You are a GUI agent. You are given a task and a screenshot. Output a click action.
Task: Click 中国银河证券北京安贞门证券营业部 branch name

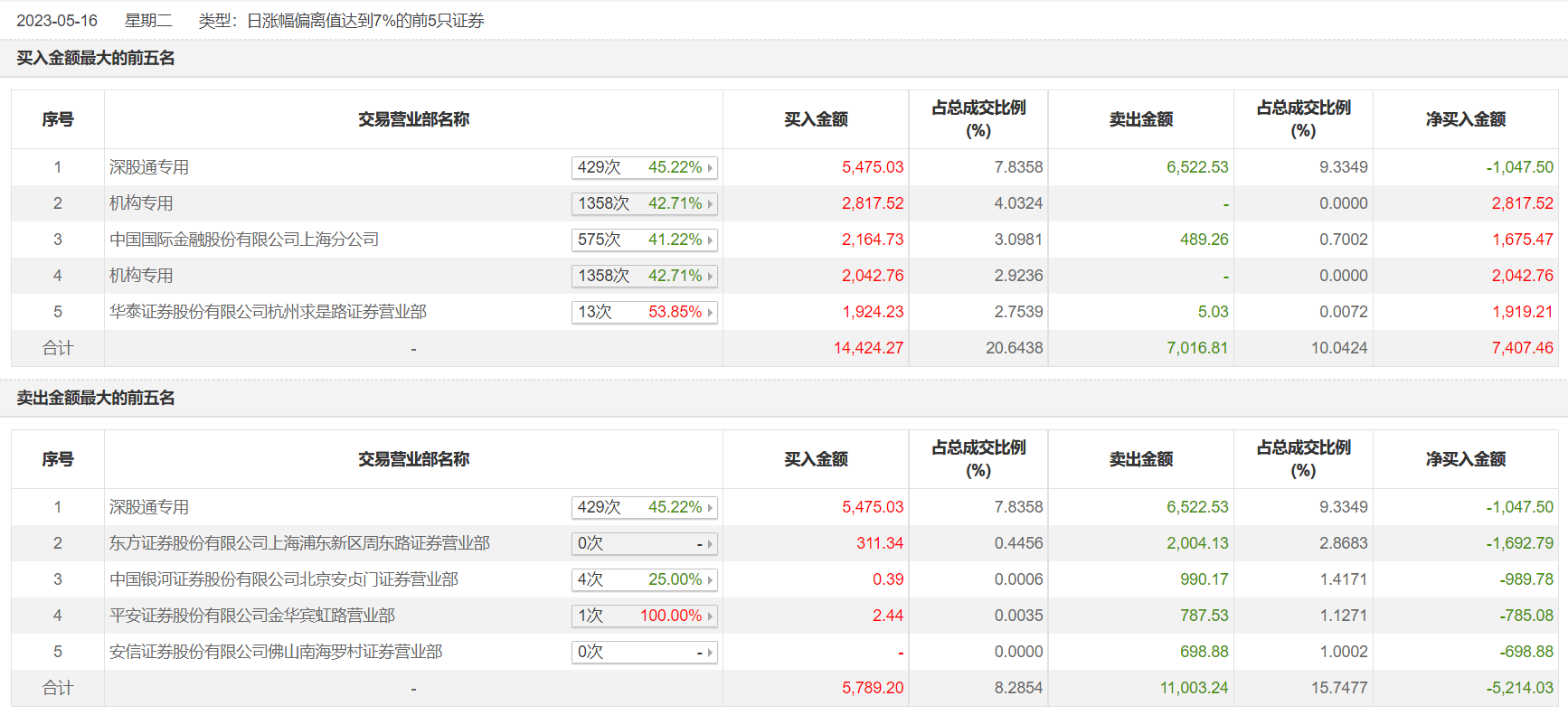[x=284, y=579]
